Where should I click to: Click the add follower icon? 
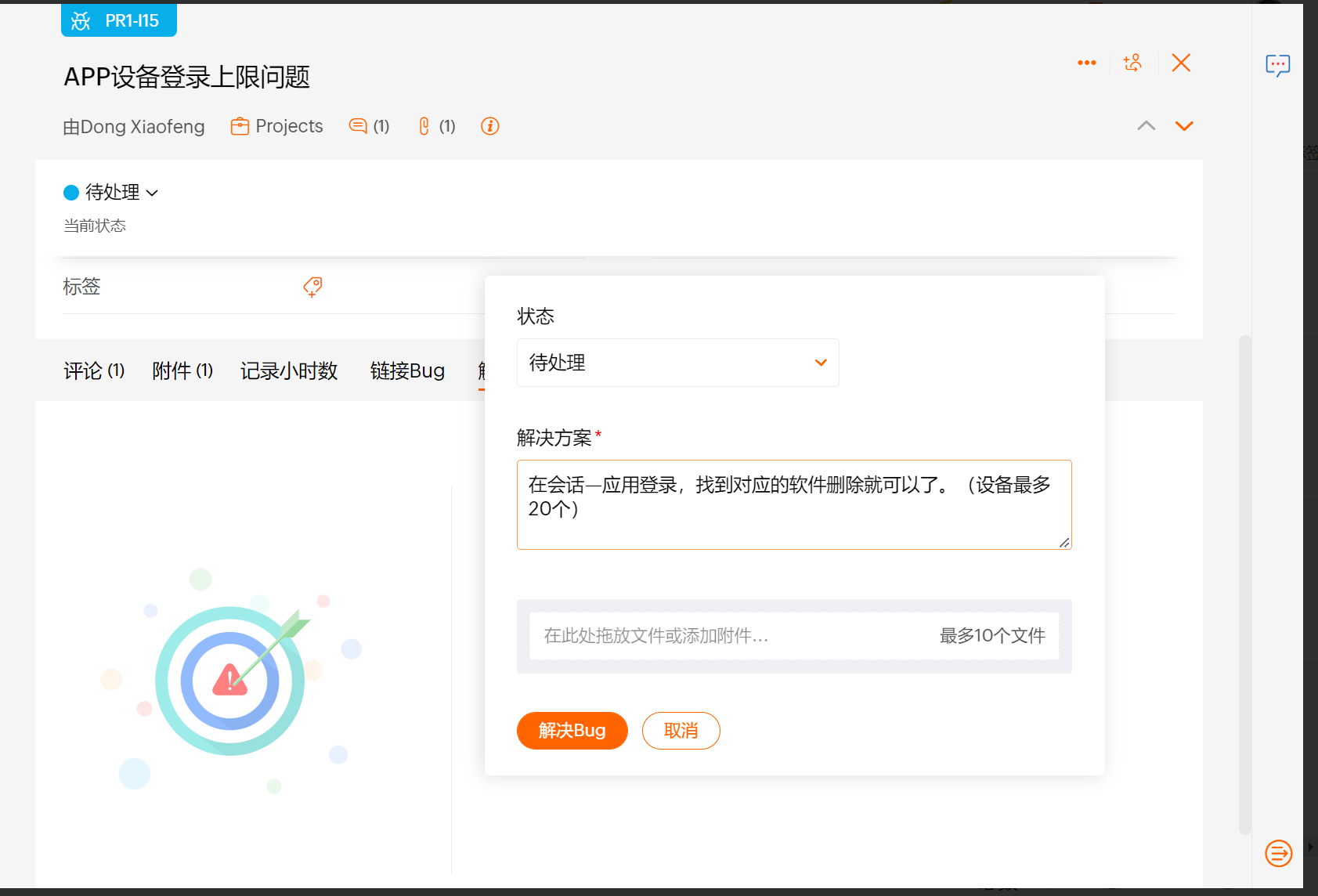coord(1132,63)
